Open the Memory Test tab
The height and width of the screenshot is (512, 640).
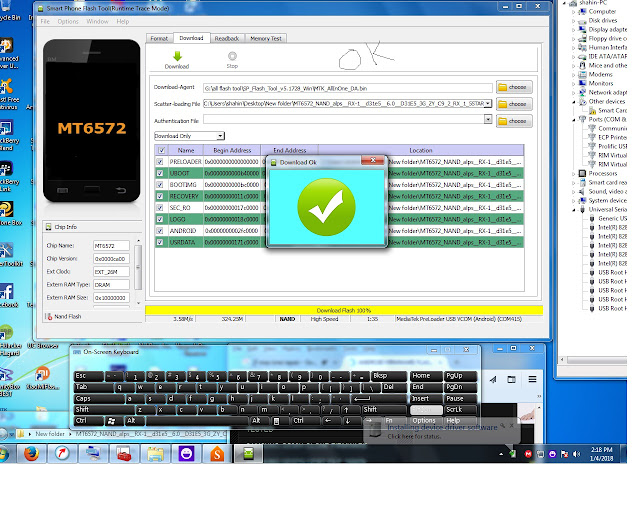pos(266,38)
